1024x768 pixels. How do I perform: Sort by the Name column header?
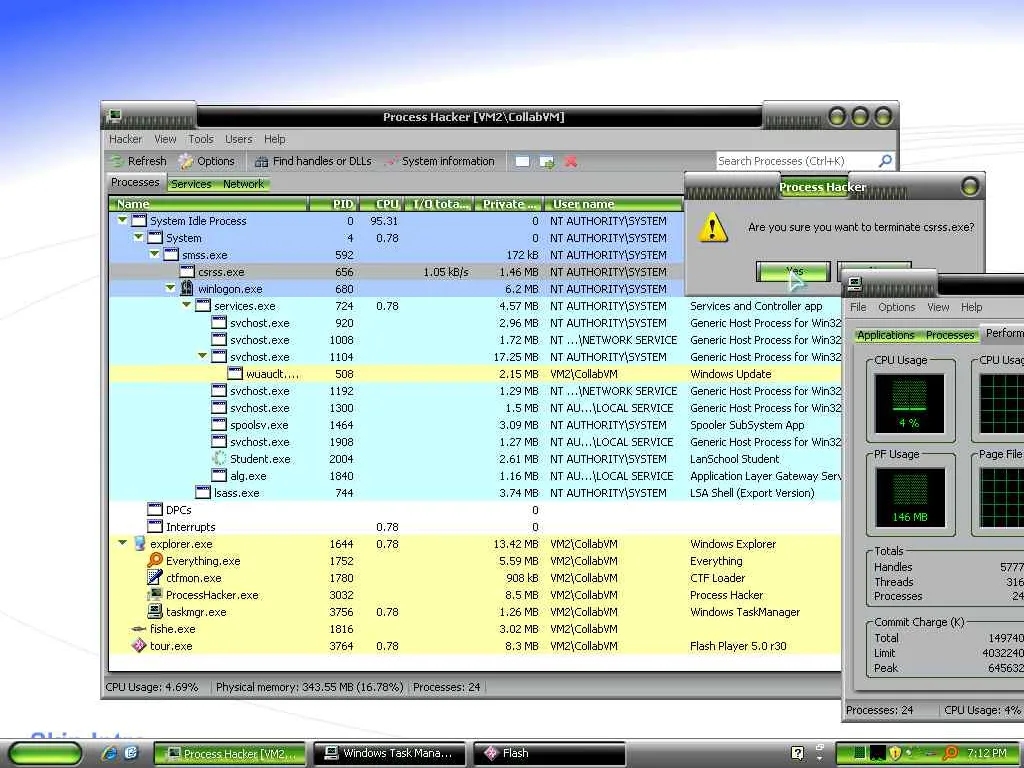[208, 204]
